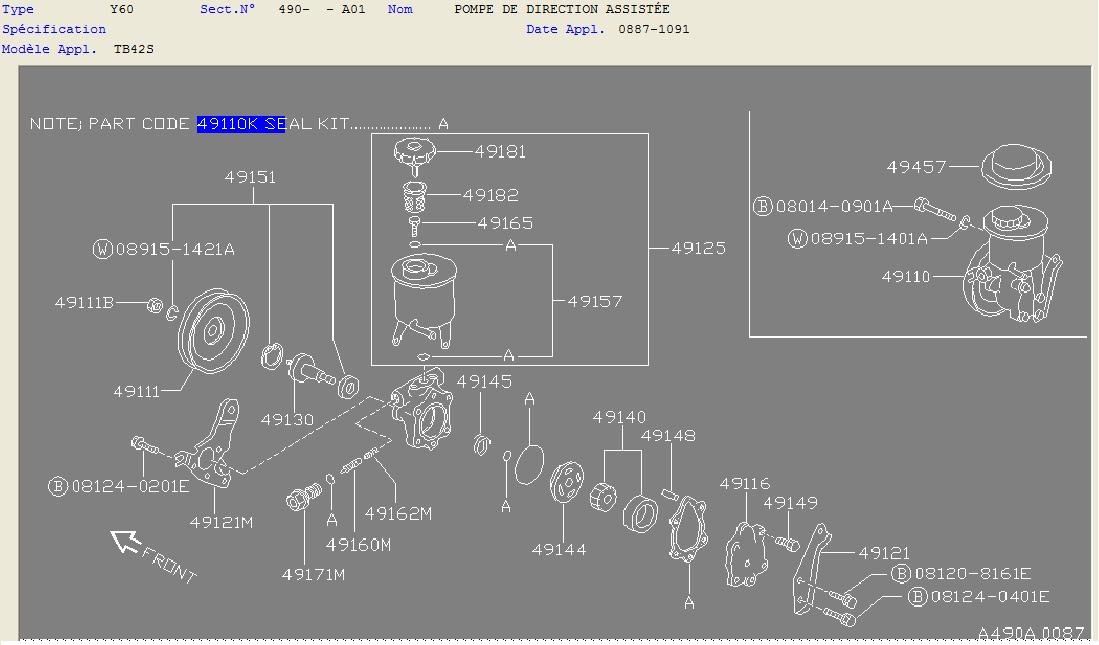1099x645 pixels.
Task: Select part number 49125
Action: click(x=698, y=247)
